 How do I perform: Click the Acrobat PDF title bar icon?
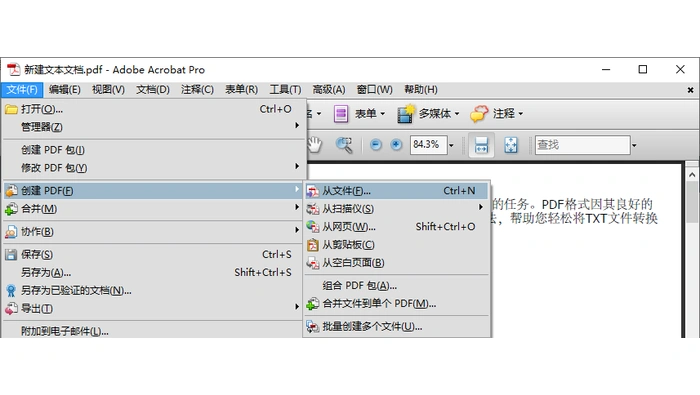pyautogui.click(x=14, y=70)
